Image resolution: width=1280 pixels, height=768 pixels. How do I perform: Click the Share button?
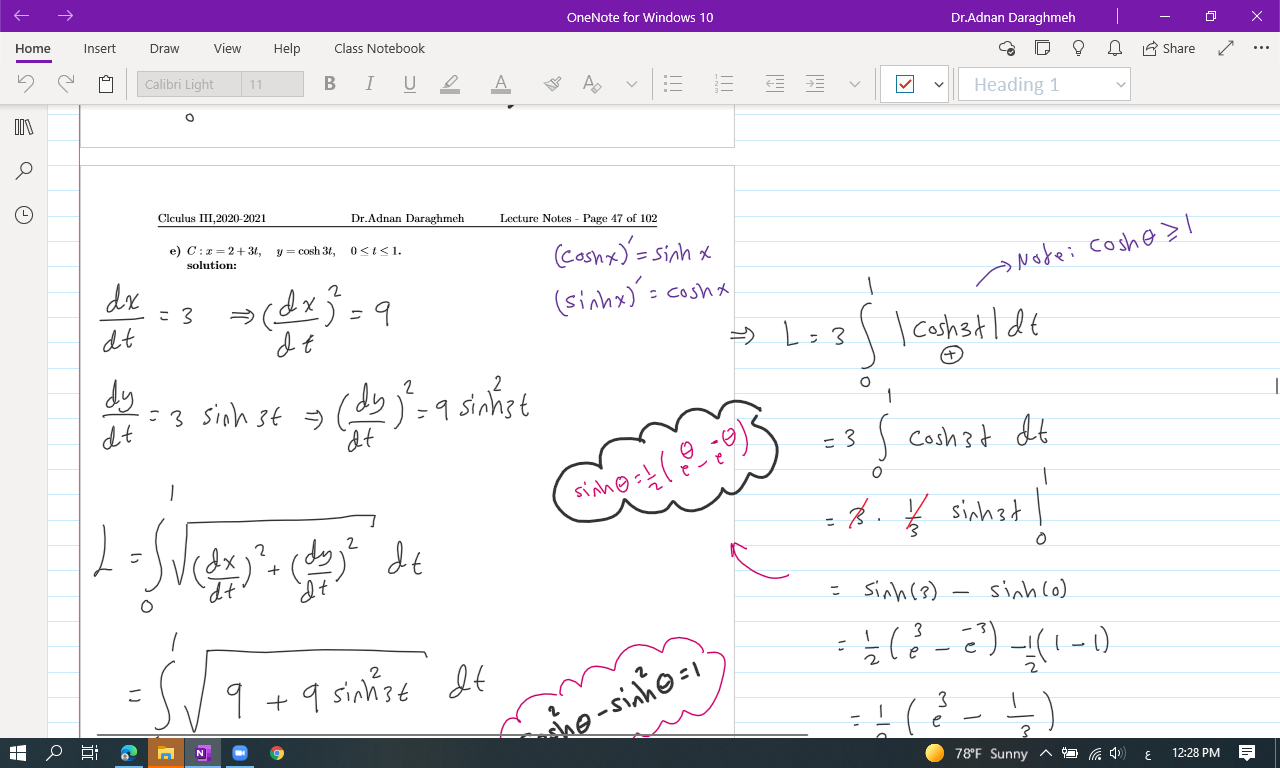coord(1167,48)
